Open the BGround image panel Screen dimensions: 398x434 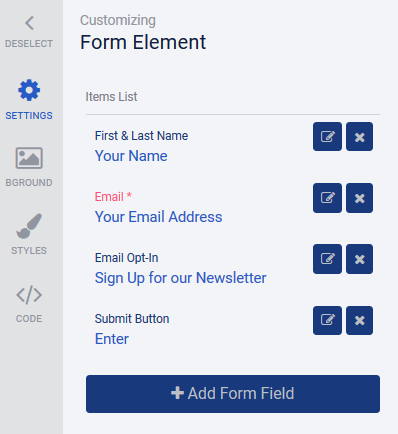point(29,167)
